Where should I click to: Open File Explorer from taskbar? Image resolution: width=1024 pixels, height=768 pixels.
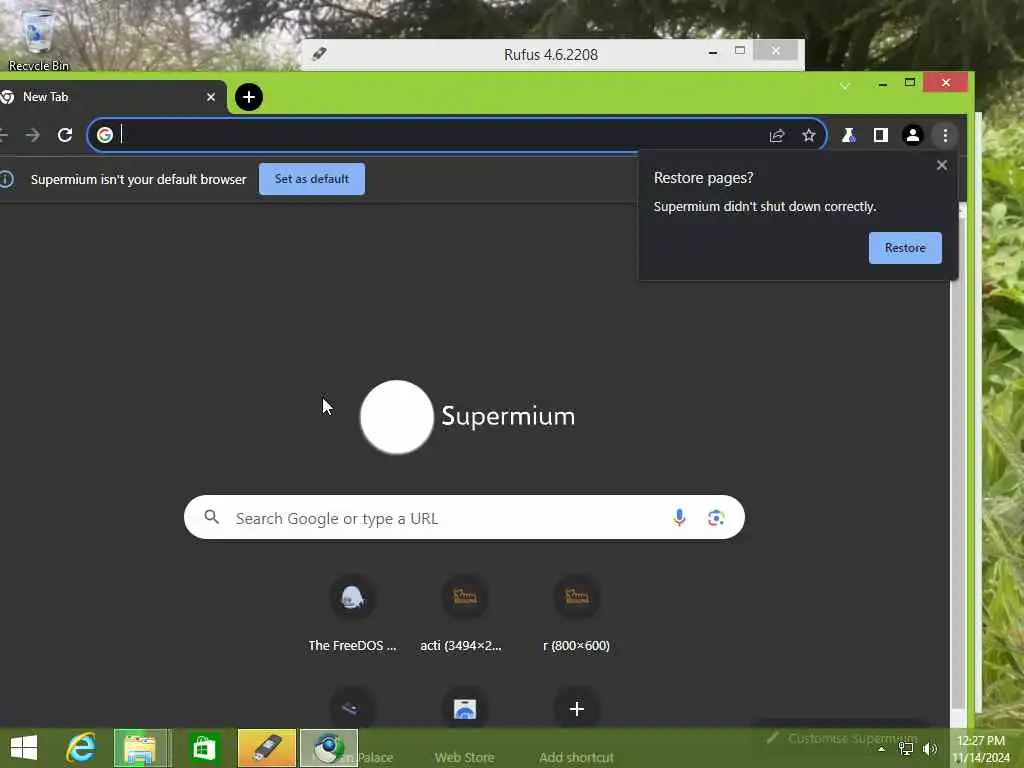coord(141,748)
